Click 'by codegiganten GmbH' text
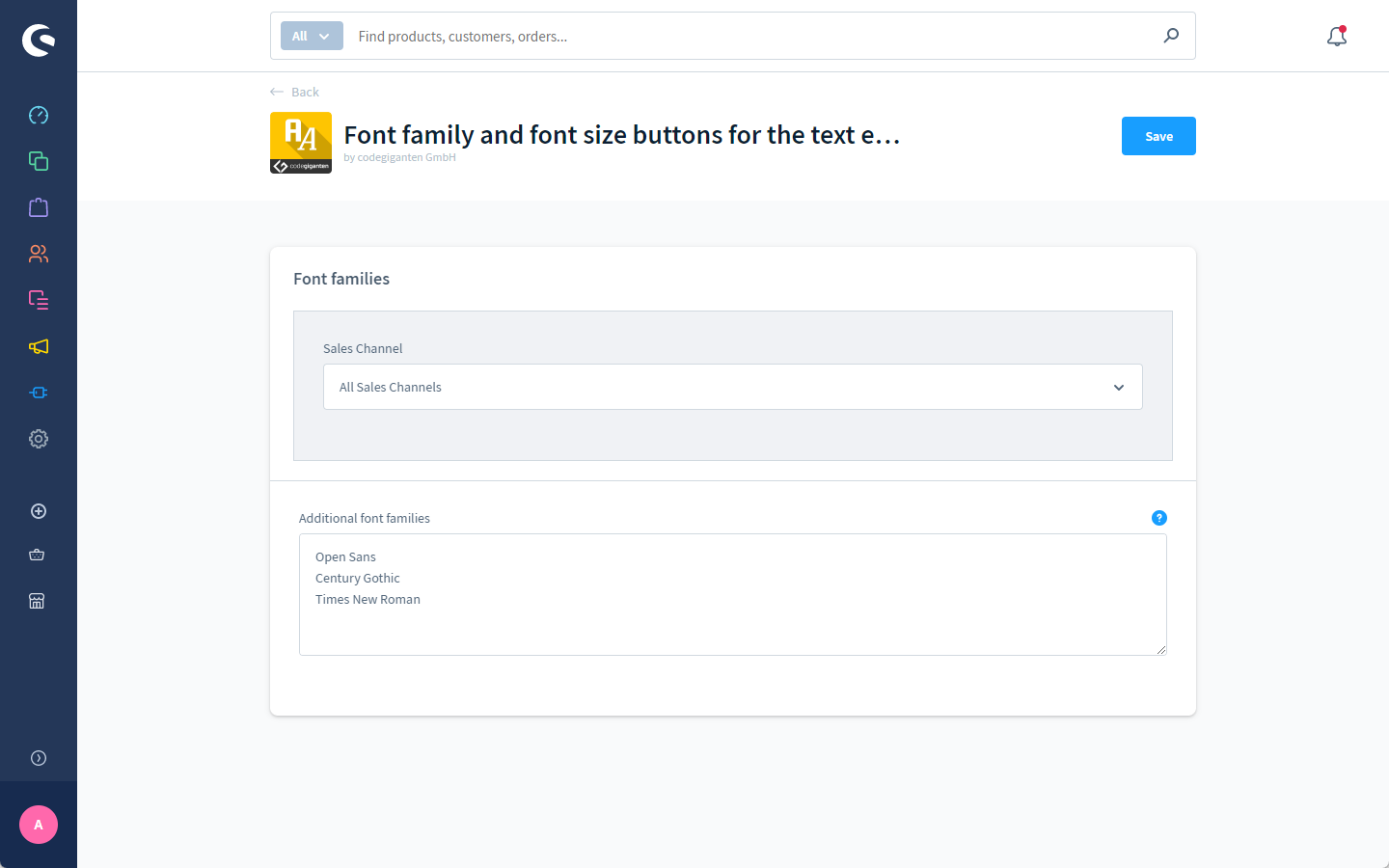 point(399,157)
